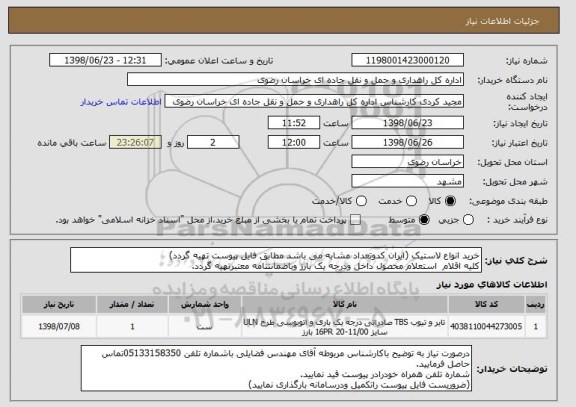The height and width of the screenshot is (407, 576).
Task: Click the طبقه بندی موضوعی label
Action: [x=508, y=201]
